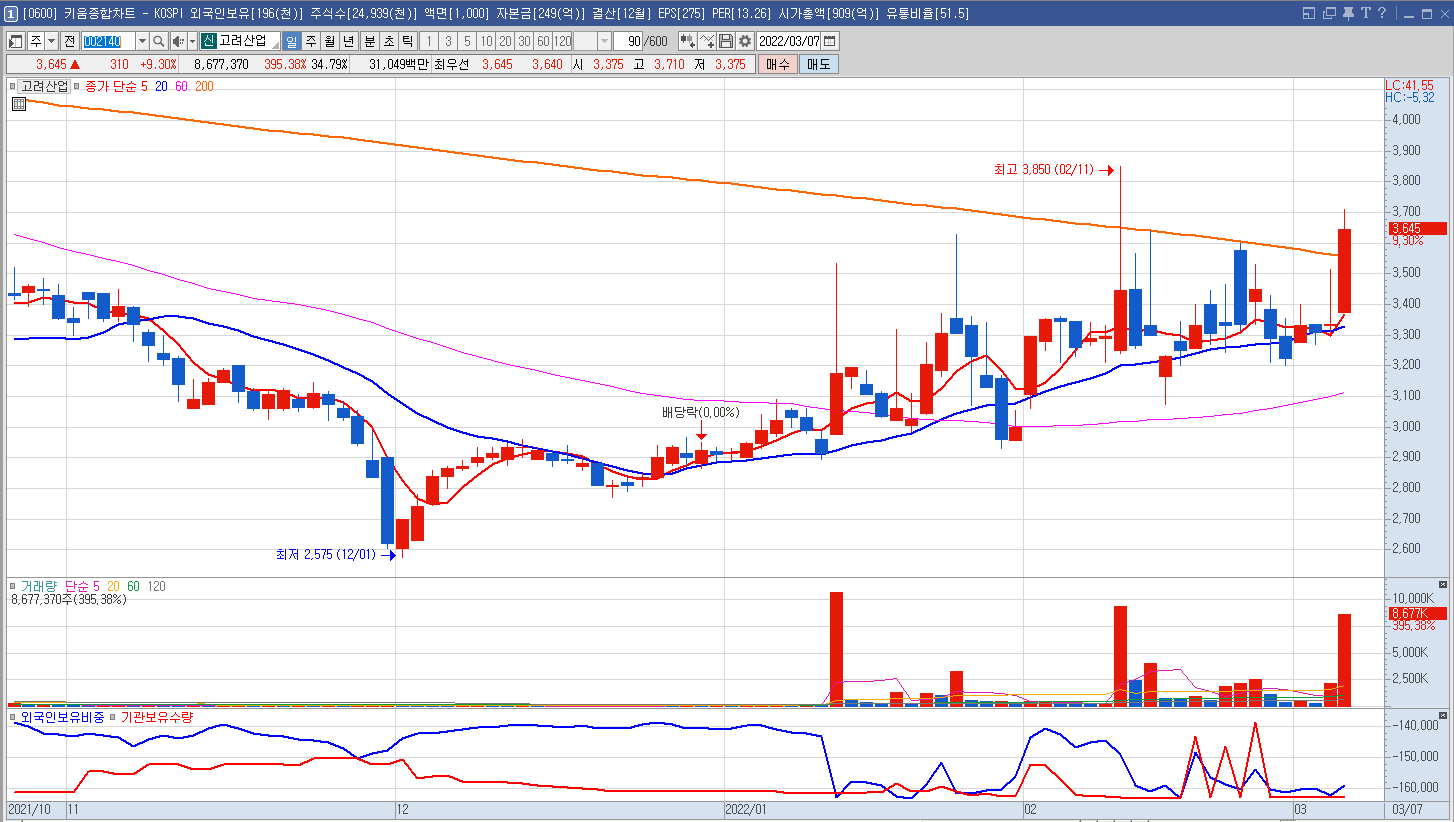This screenshot has height=822, width=1454.
Task: Open the chart settings gear icon
Action: pos(745,41)
